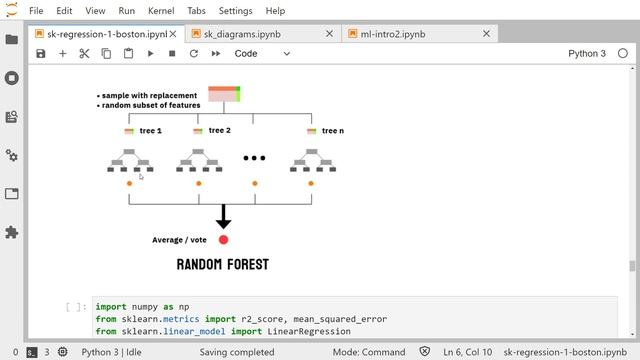The image size is (640, 360).
Task: Open the Tabs menu
Action: (196, 11)
